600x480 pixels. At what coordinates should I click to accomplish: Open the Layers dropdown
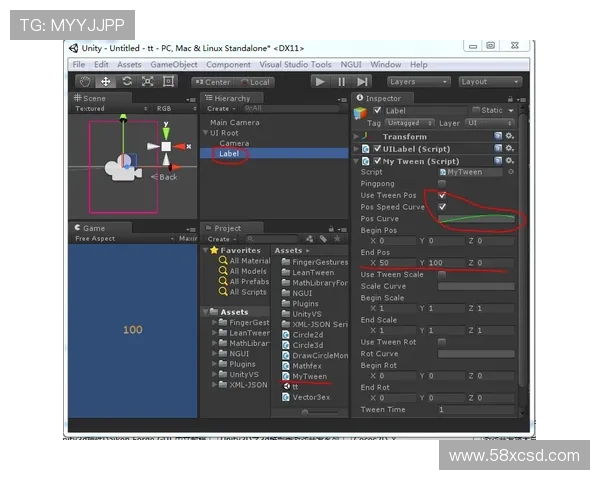click(x=418, y=82)
